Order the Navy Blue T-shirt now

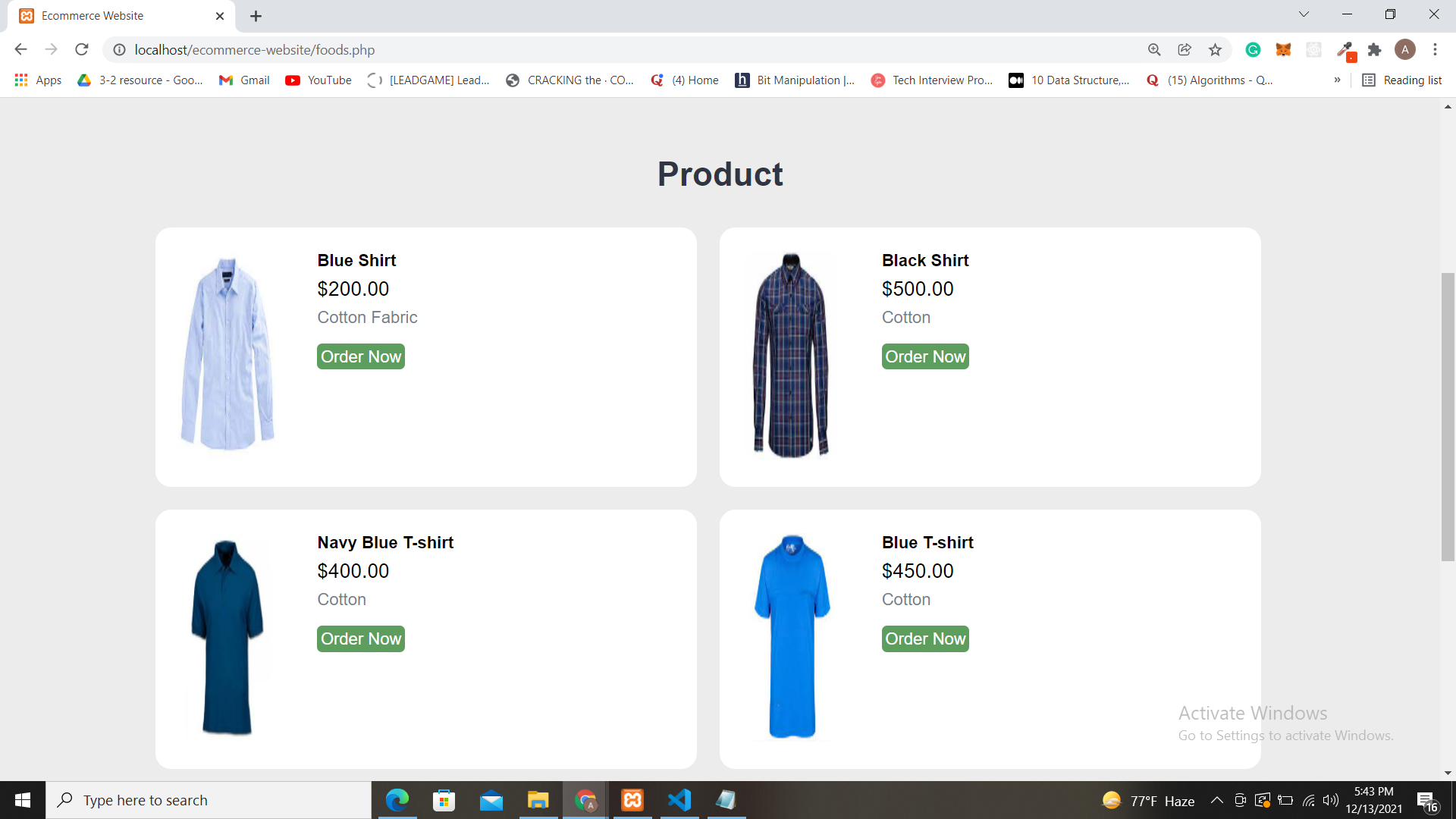click(361, 639)
